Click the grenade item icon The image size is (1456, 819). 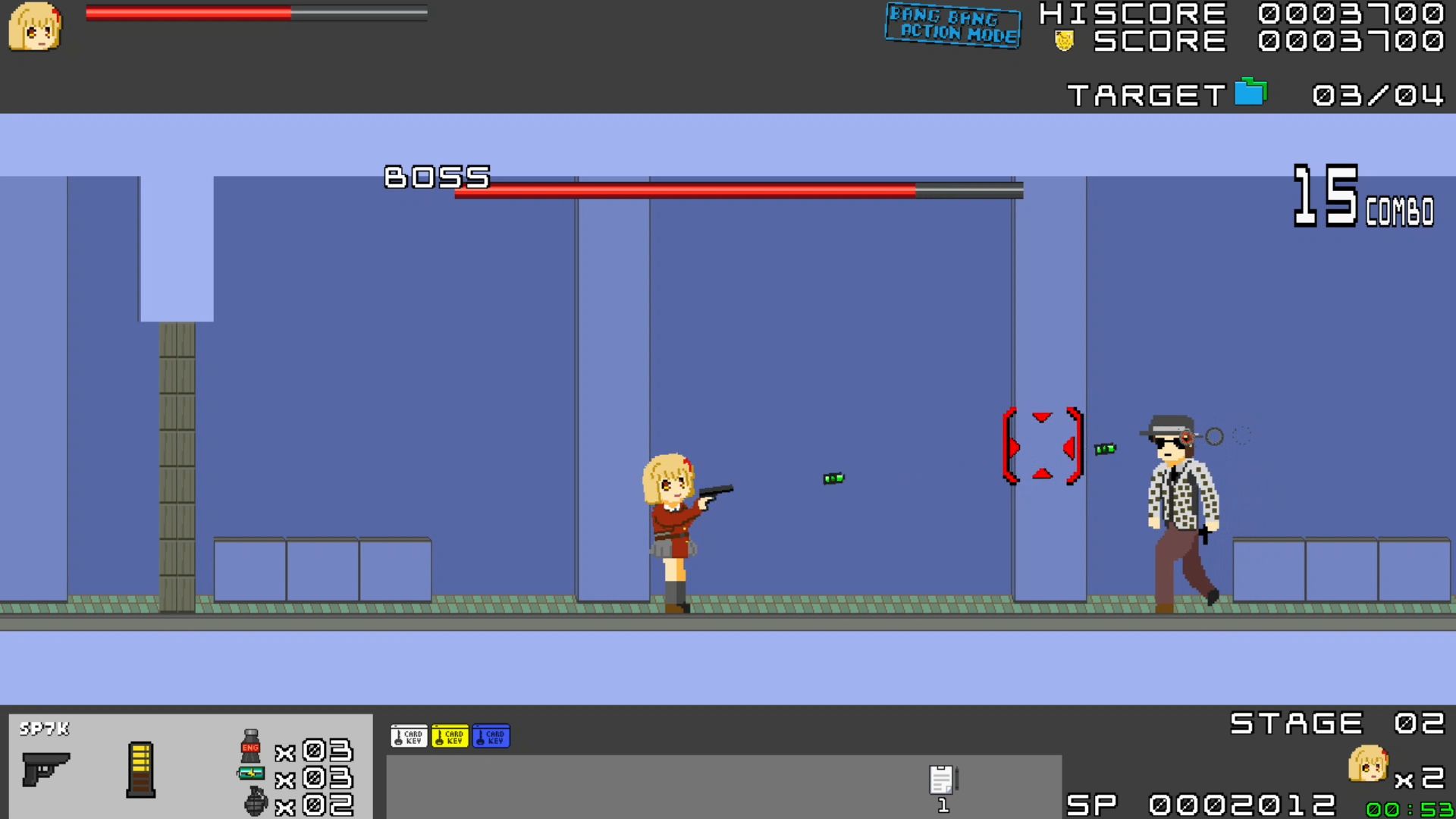pyautogui.click(x=256, y=801)
